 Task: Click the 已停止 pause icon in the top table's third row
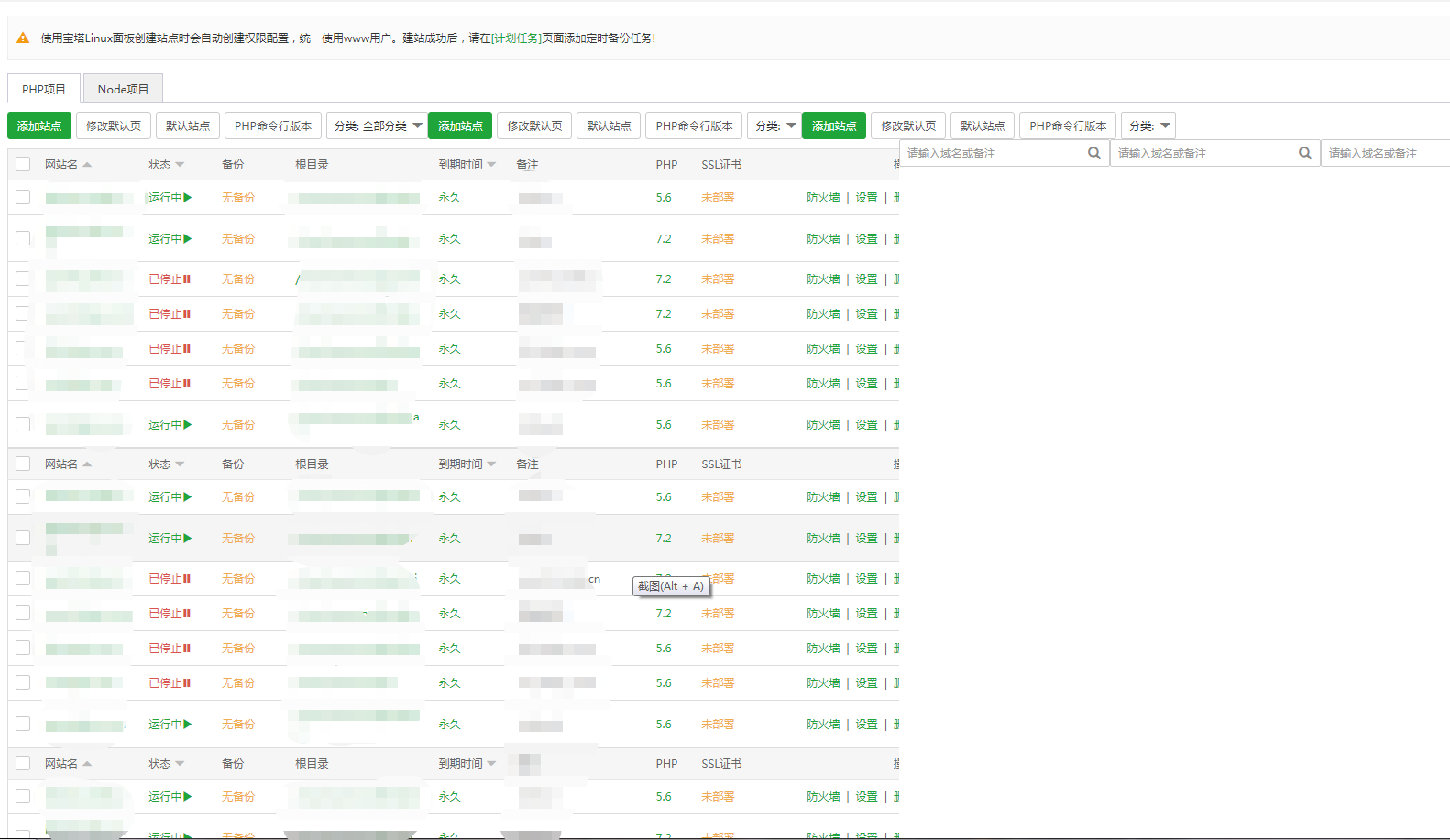187,278
